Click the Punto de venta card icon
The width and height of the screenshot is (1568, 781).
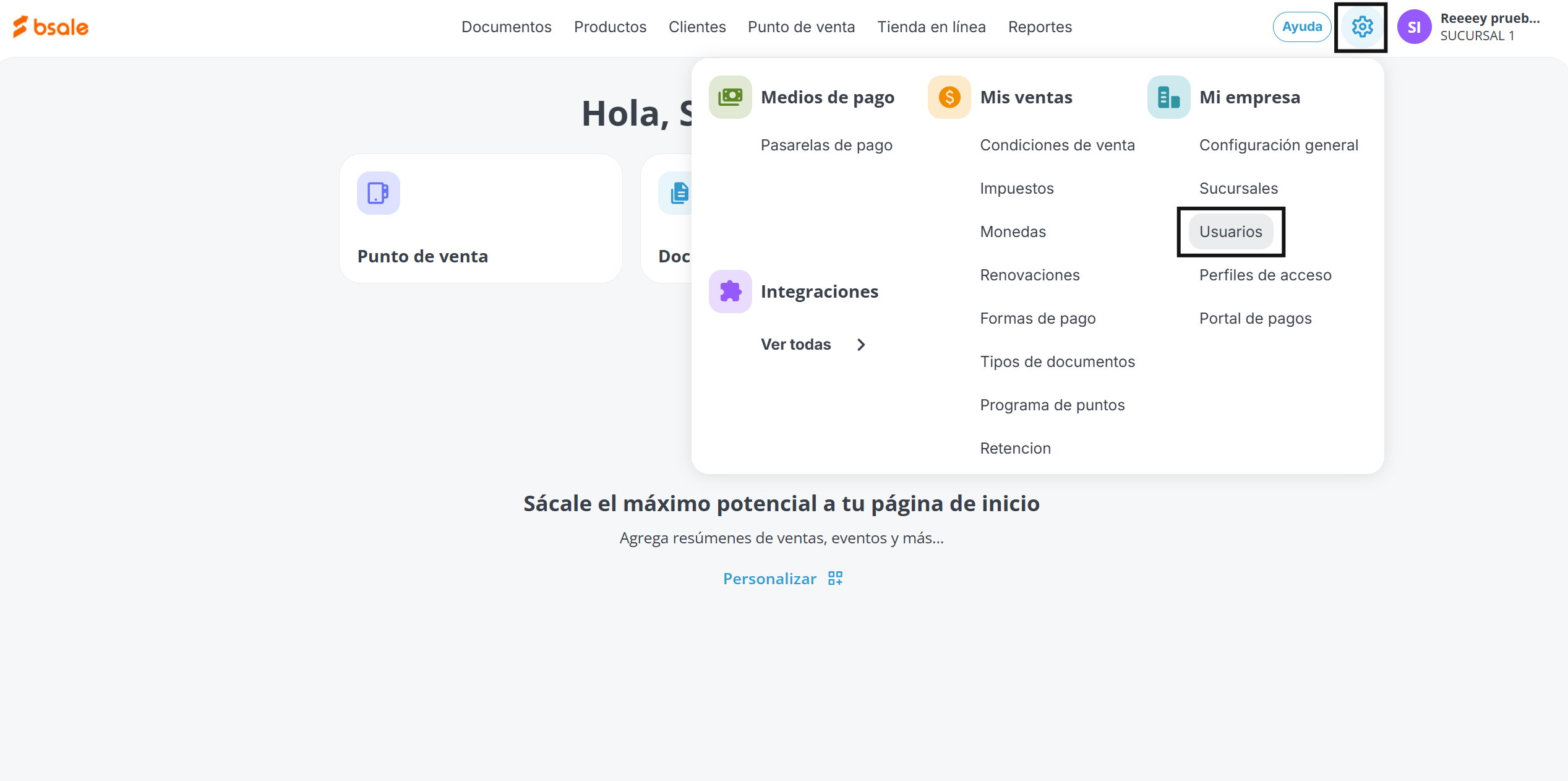click(378, 193)
